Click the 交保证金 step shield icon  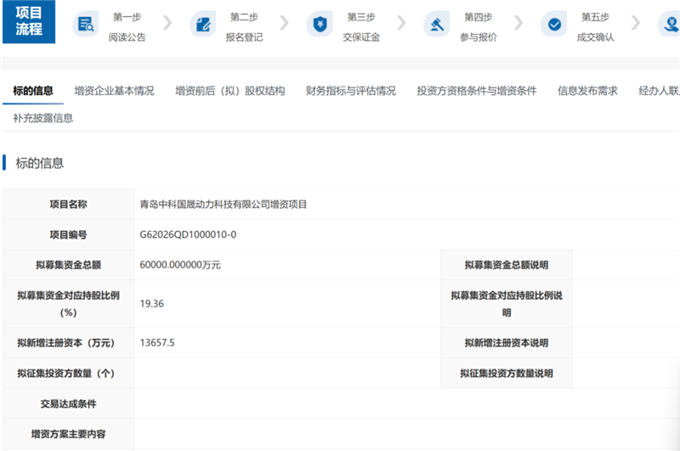[x=320, y=24]
